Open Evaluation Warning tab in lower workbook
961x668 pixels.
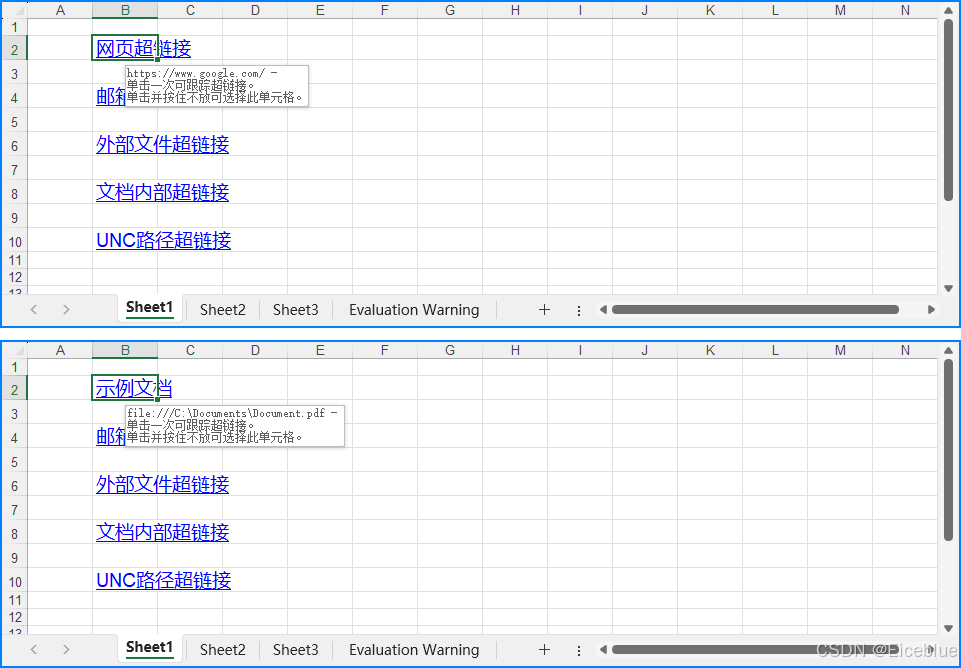[x=414, y=650]
